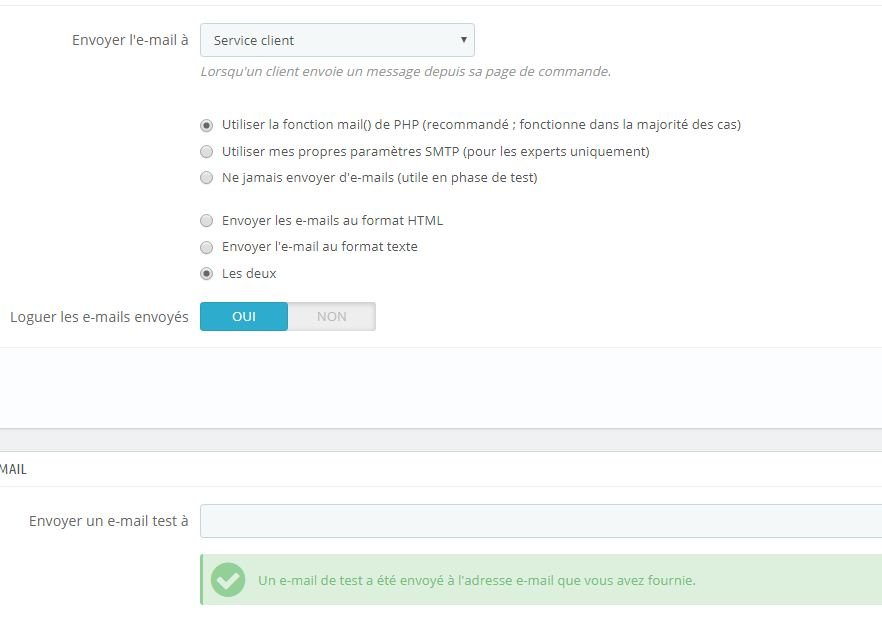Click the gray divider band between panels

(440, 440)
